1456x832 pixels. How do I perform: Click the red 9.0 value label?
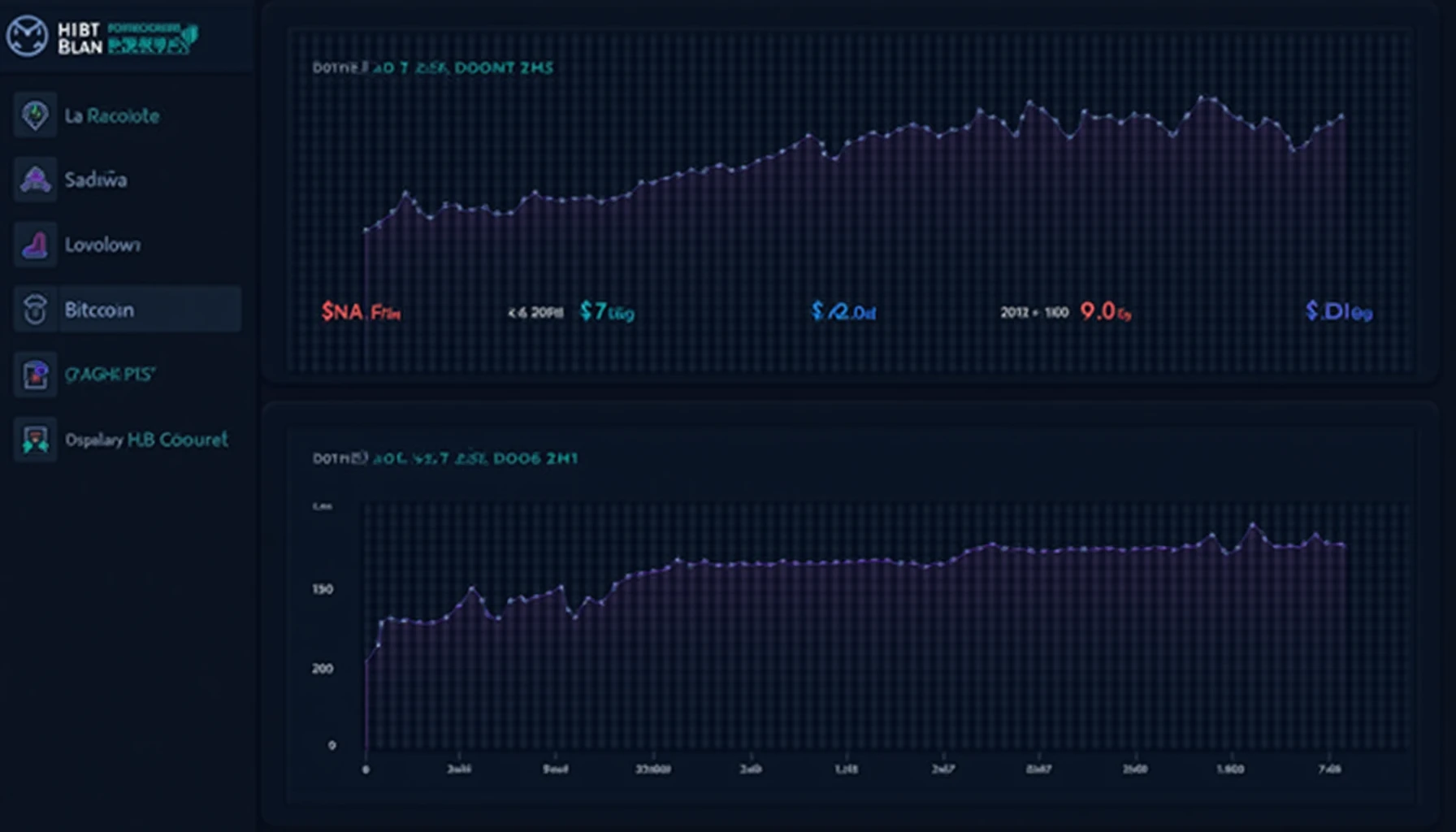coord(1105,311)
